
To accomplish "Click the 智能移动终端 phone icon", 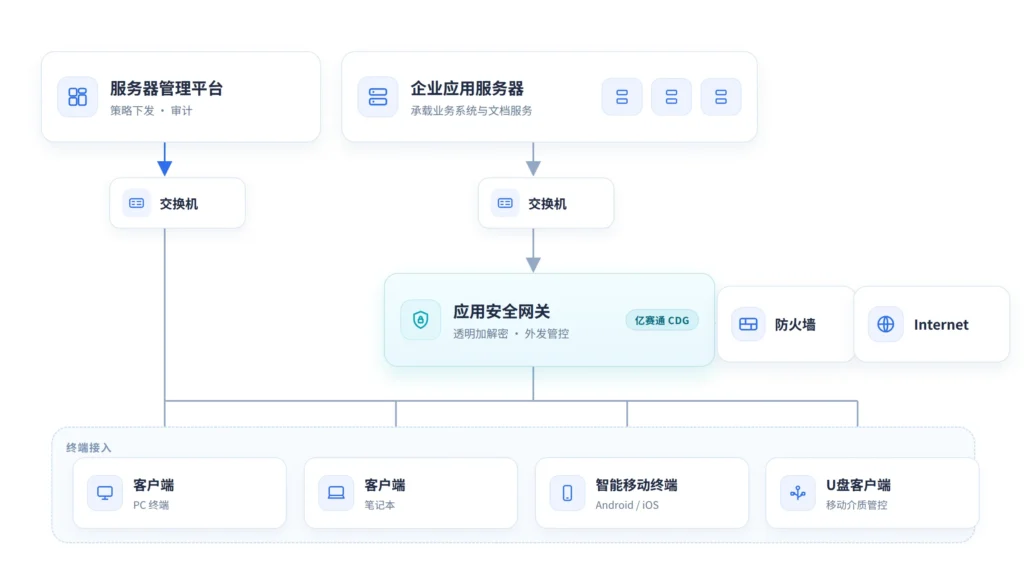I will coord(568,493).
